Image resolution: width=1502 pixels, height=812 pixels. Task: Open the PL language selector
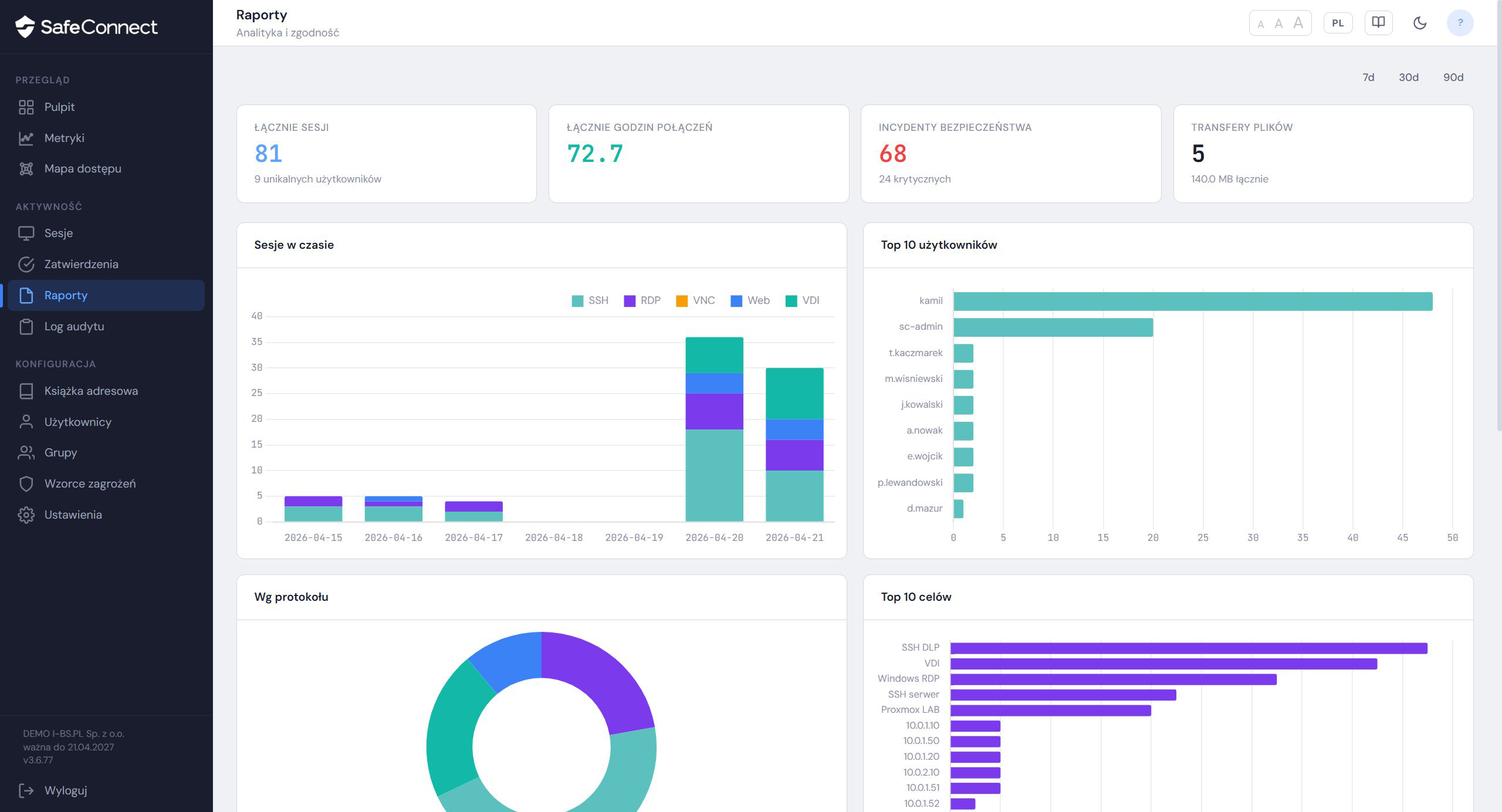tap(1338, 23)
